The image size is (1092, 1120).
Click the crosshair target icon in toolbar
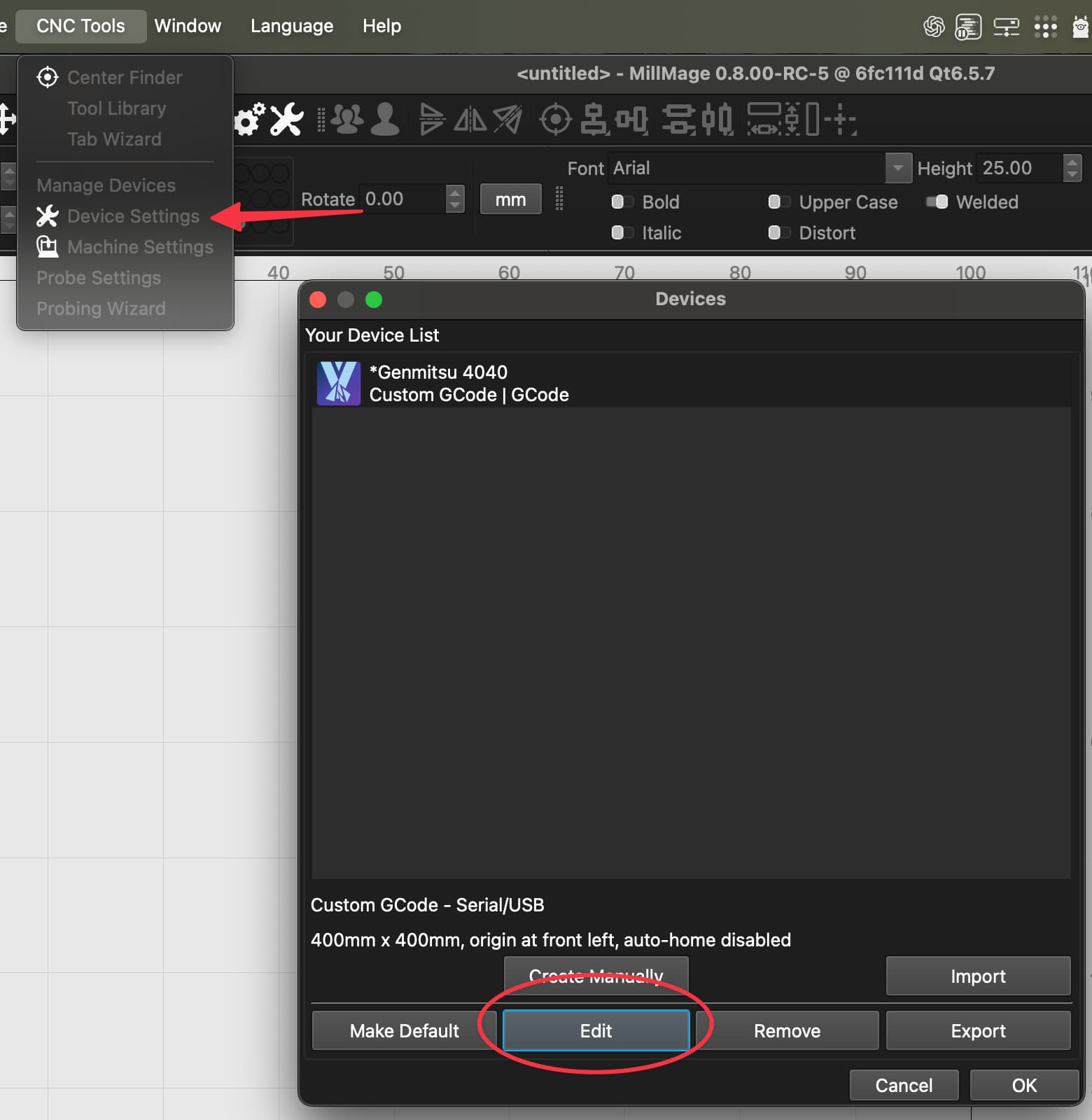(556, 120)
